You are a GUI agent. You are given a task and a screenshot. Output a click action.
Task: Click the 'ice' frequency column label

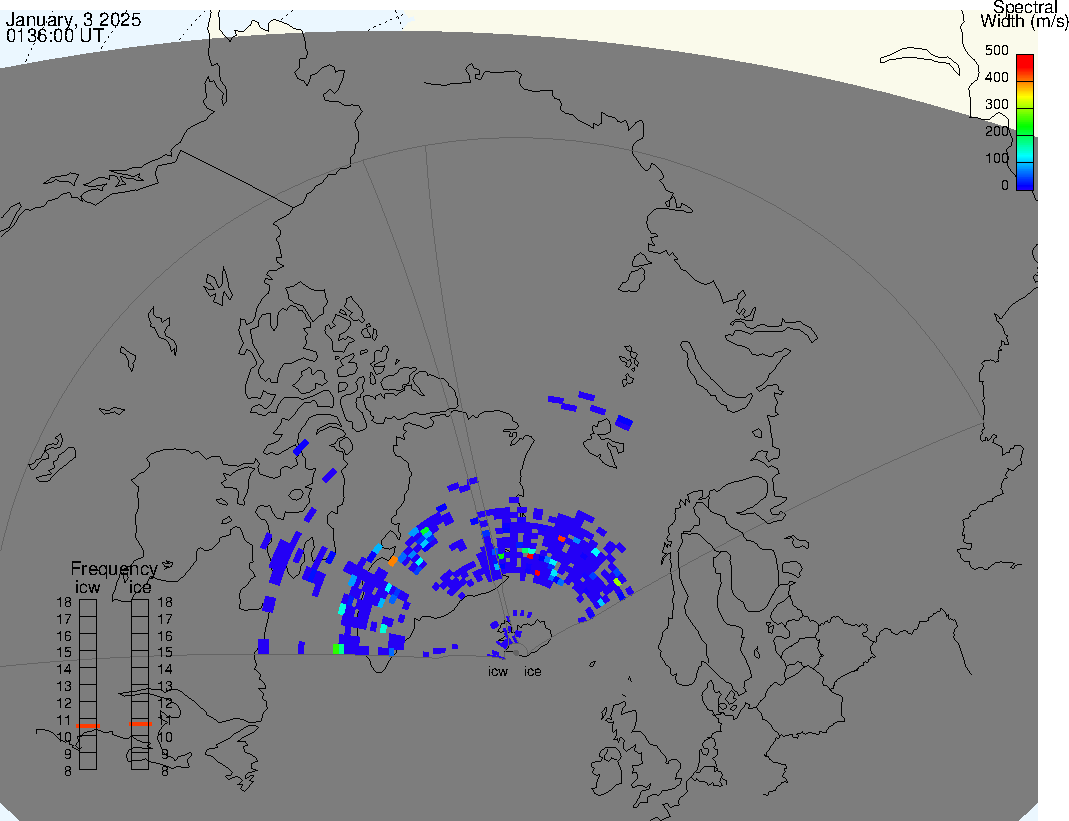point(140,587)
